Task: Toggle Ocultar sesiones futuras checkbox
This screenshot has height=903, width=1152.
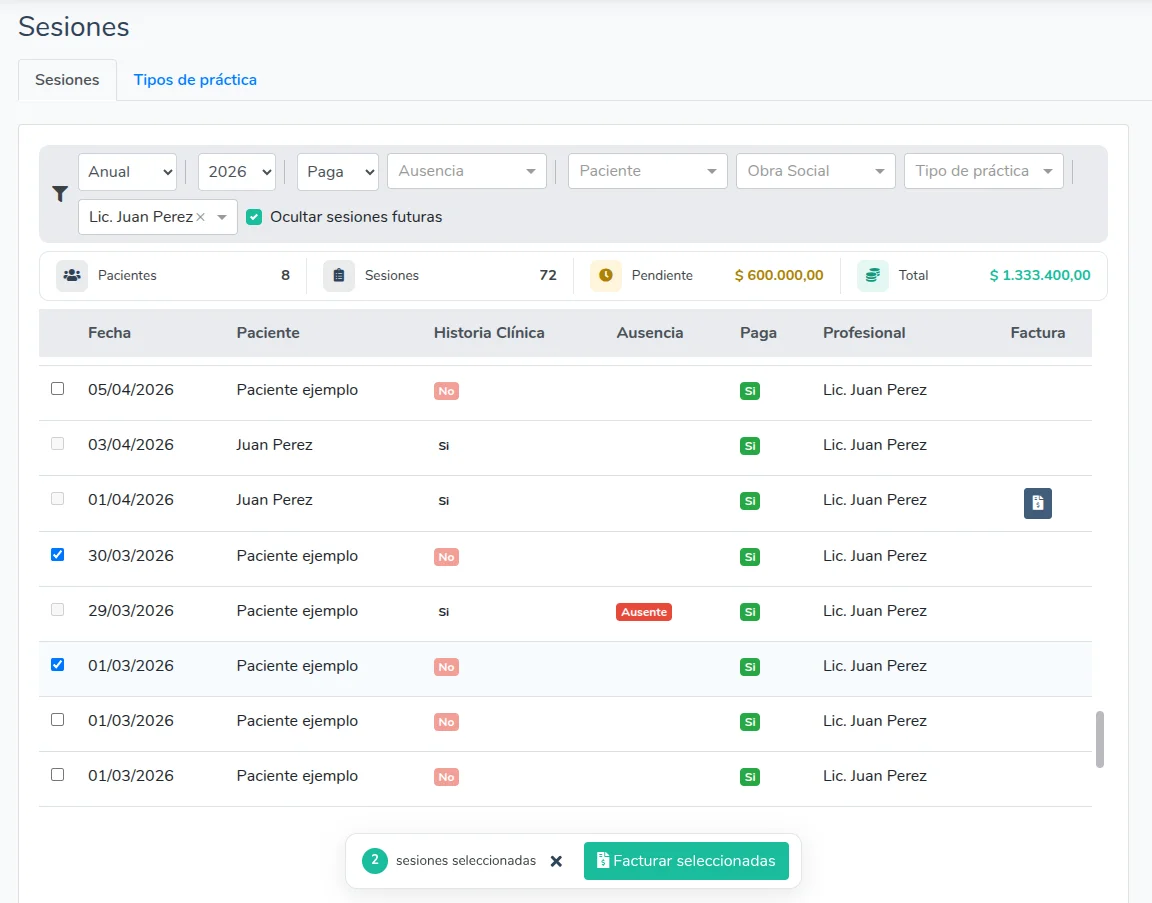Action: 253,217
